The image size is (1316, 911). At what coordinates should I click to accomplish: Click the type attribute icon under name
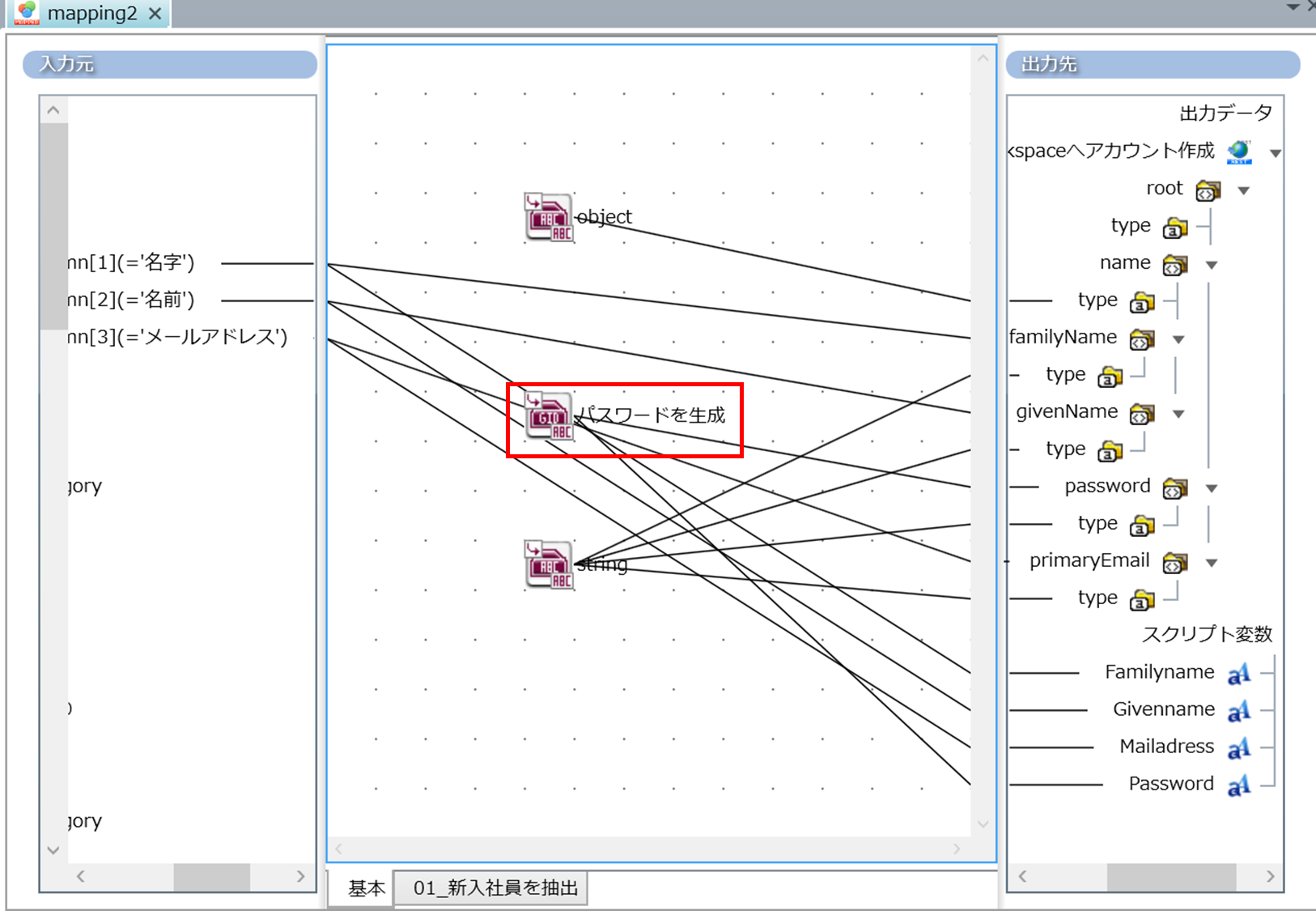pos(1142,302)
